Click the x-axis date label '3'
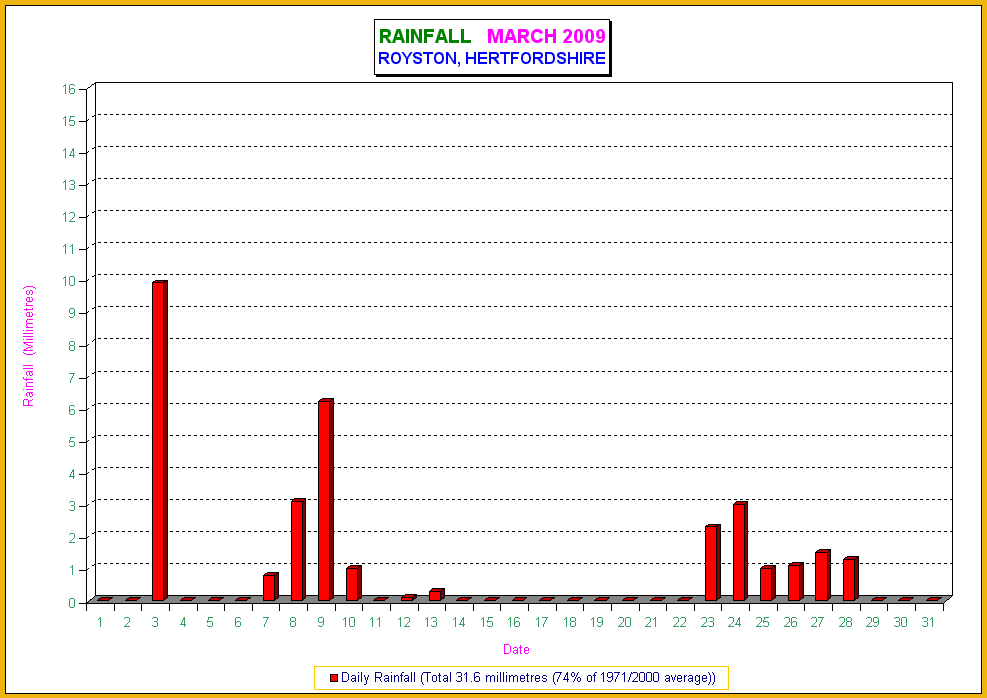The height and width of the screenshot is (698, 987). 155,622
